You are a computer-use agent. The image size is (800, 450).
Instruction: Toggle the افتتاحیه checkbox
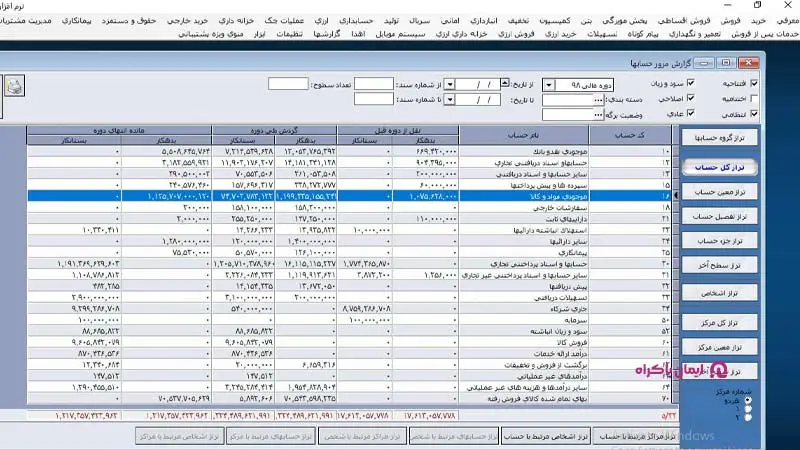pyautogui.click(x=754, y=83)
